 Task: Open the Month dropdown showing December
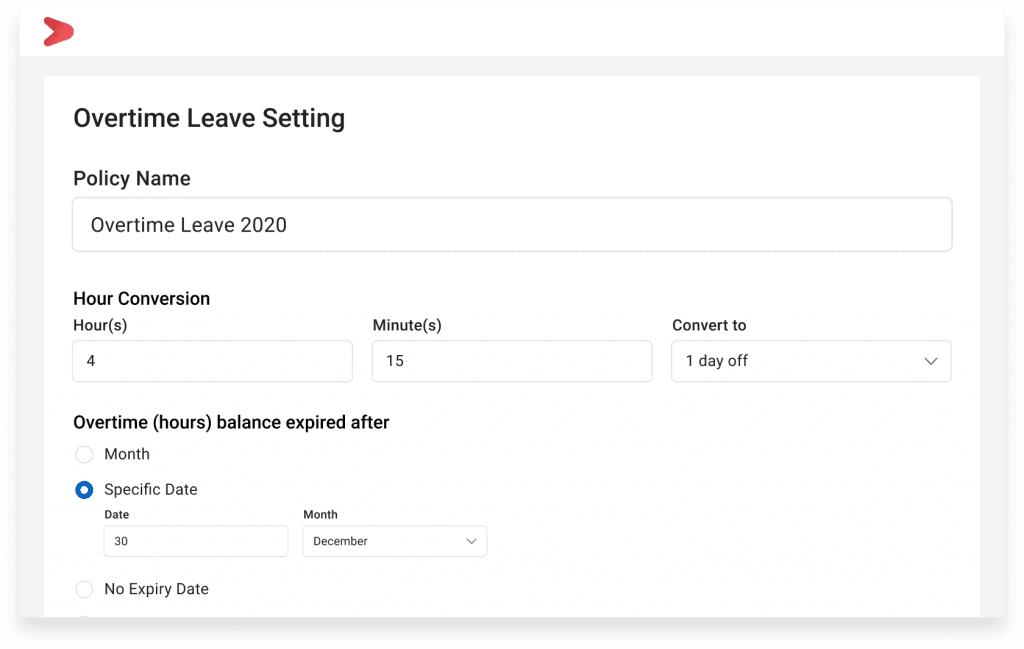tap(394, 541)
